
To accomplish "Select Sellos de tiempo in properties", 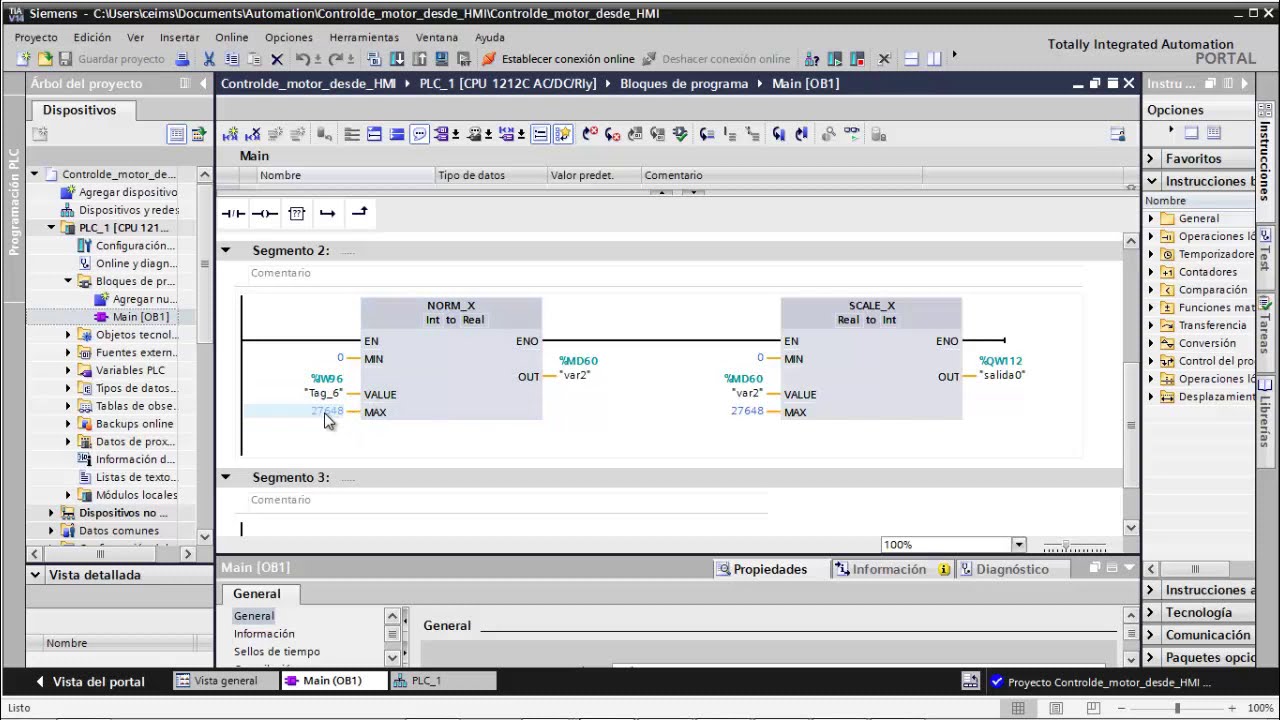I will click(277, 652).
